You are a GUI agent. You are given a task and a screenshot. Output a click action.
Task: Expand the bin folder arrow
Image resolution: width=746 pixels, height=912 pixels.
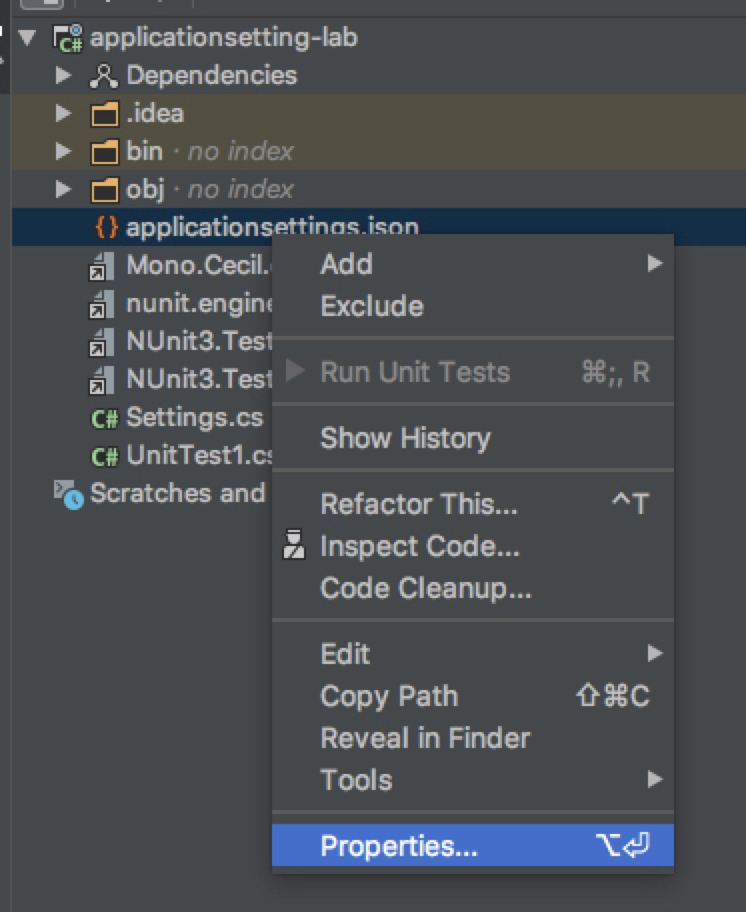pos(64,152)
